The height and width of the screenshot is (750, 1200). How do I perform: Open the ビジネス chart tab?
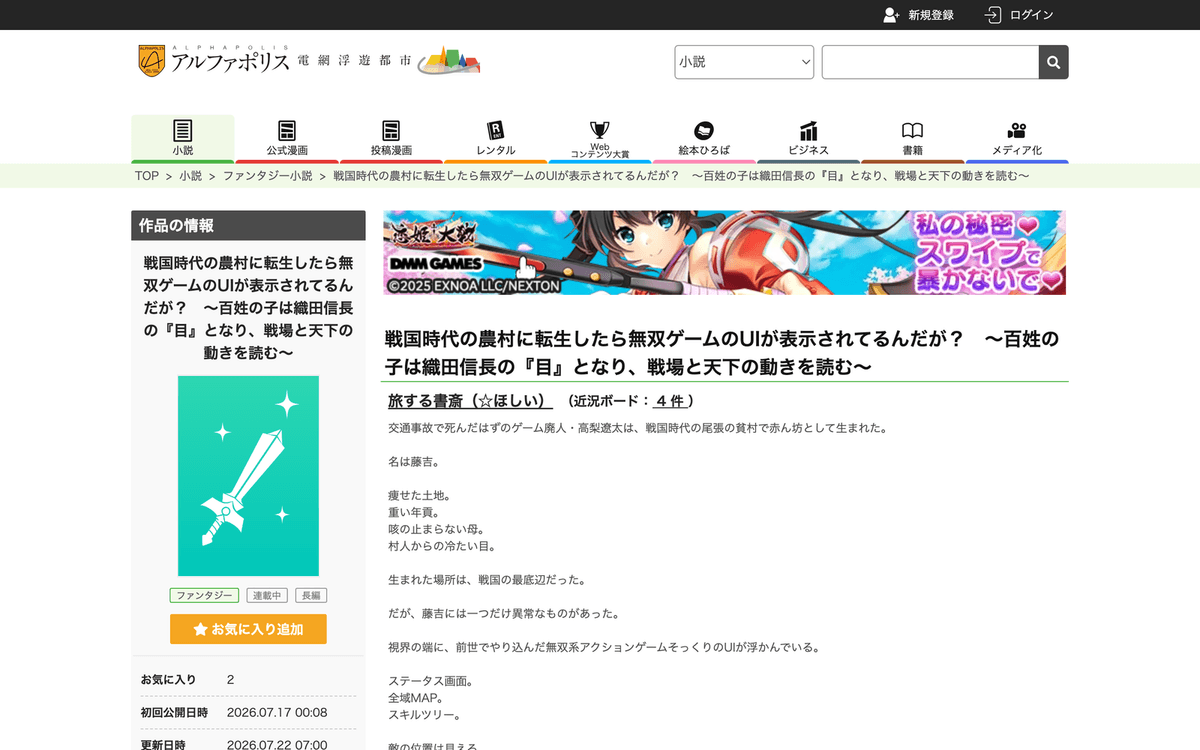pos(808,138)
